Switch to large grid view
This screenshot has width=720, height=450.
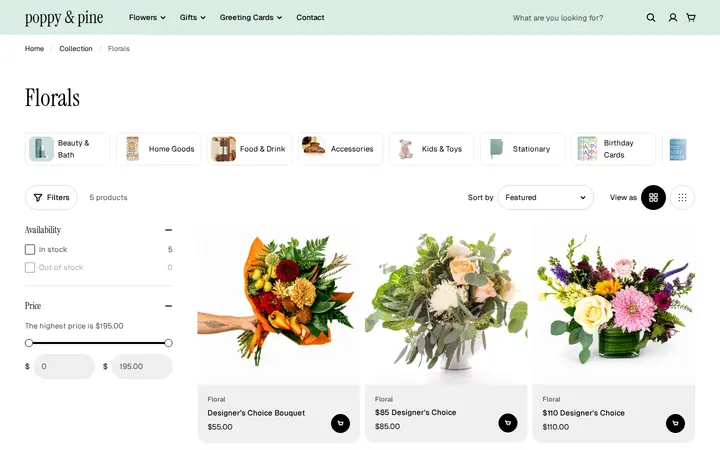point(653,197)
